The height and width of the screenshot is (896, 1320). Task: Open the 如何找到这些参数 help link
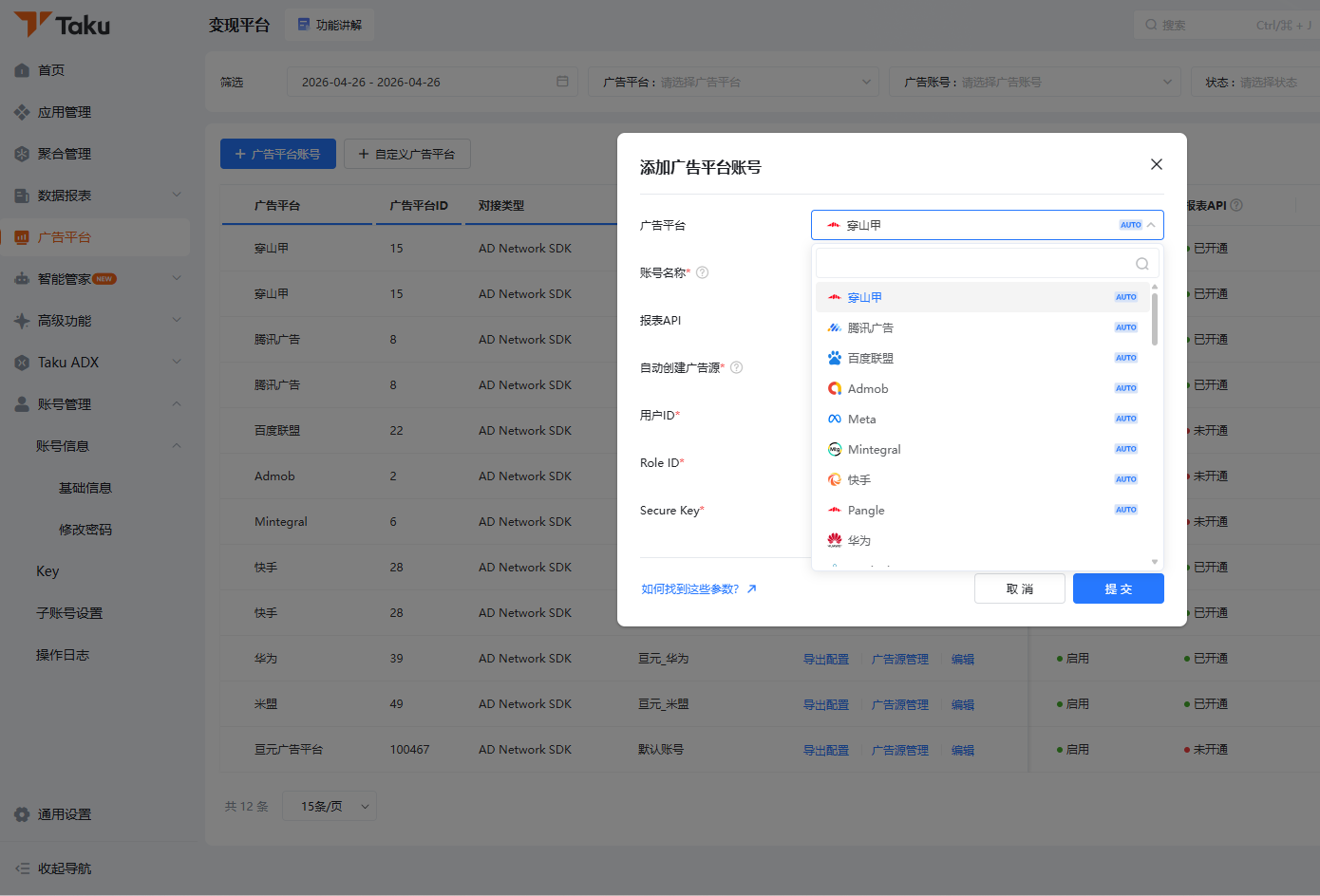tap(699, 588)
